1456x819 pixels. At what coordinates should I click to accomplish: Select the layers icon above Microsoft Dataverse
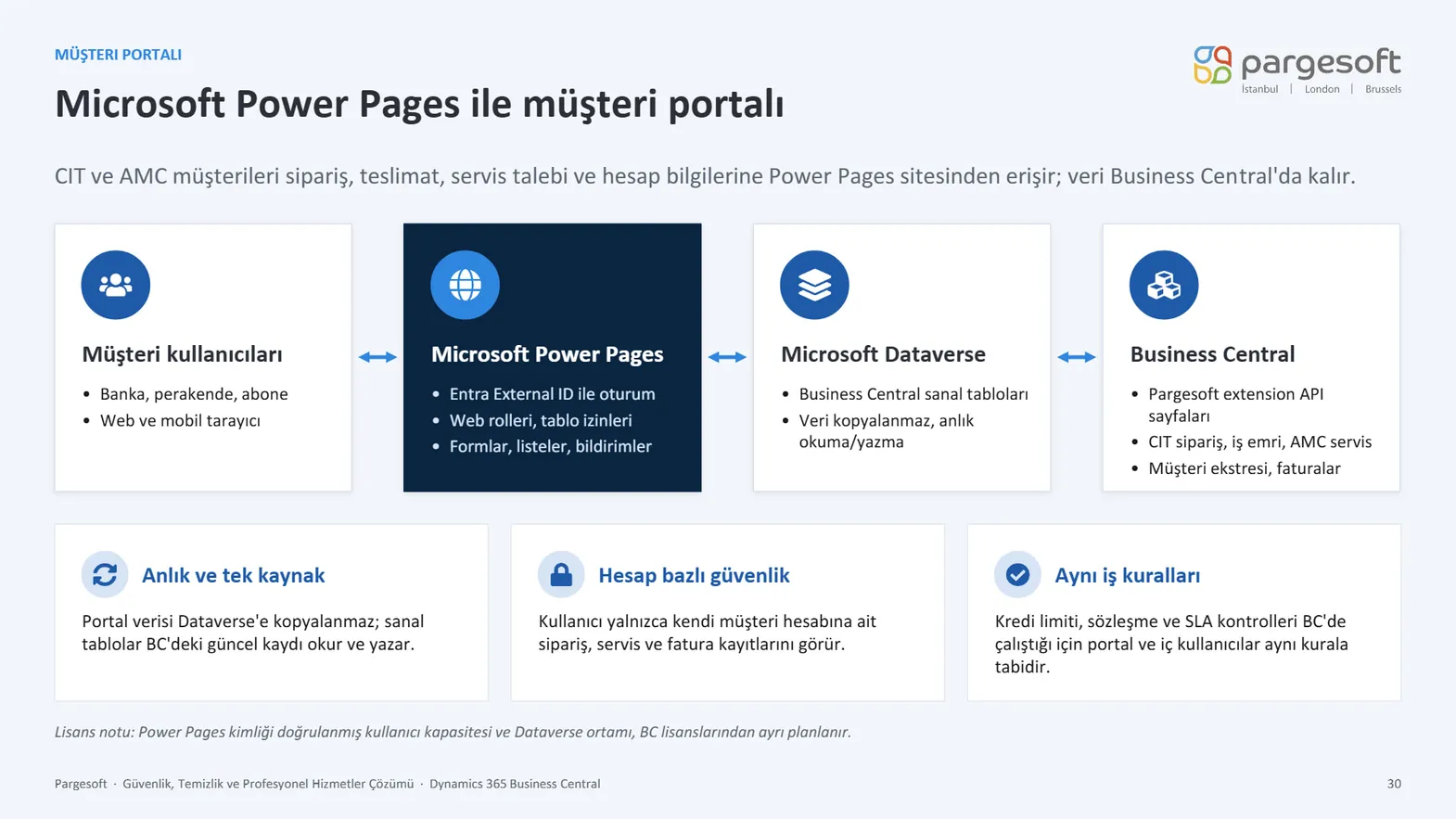(814, 285)
